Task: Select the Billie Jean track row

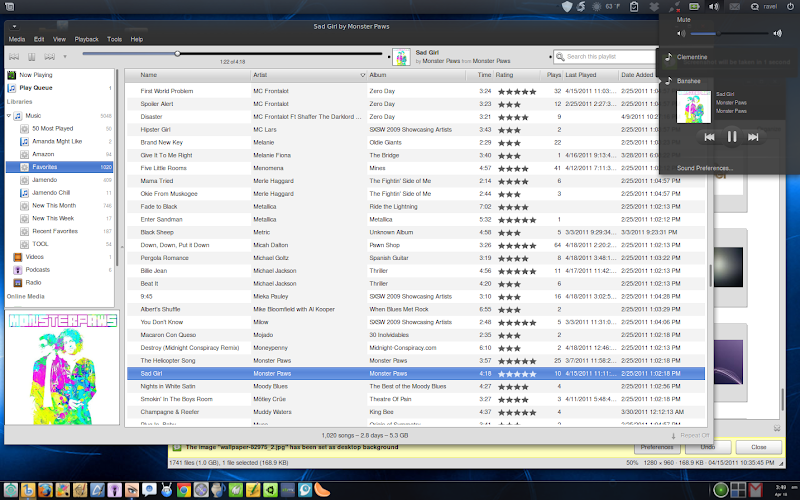Action: 416,271
